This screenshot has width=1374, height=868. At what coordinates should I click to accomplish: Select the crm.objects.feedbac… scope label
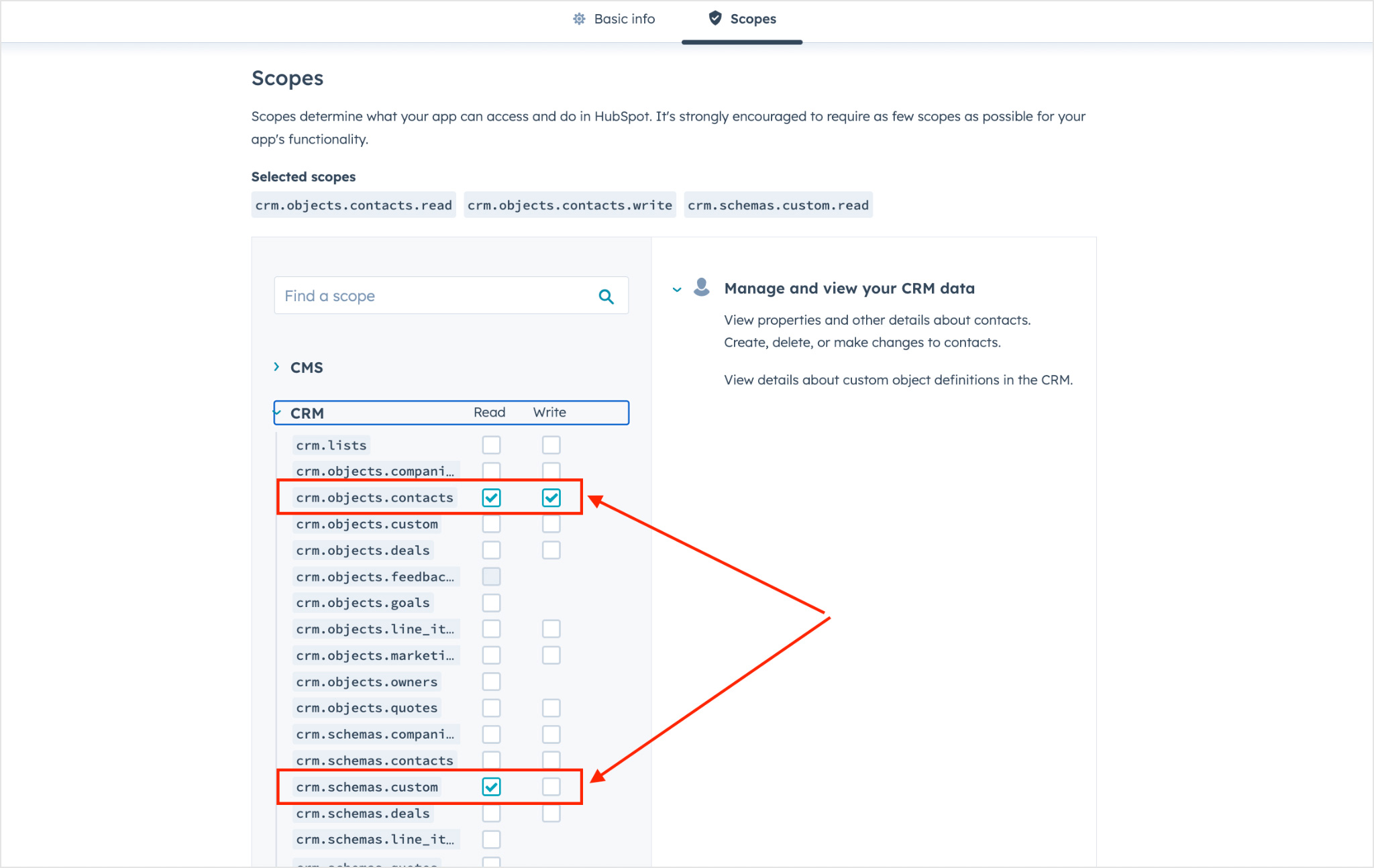pos(375,576)
